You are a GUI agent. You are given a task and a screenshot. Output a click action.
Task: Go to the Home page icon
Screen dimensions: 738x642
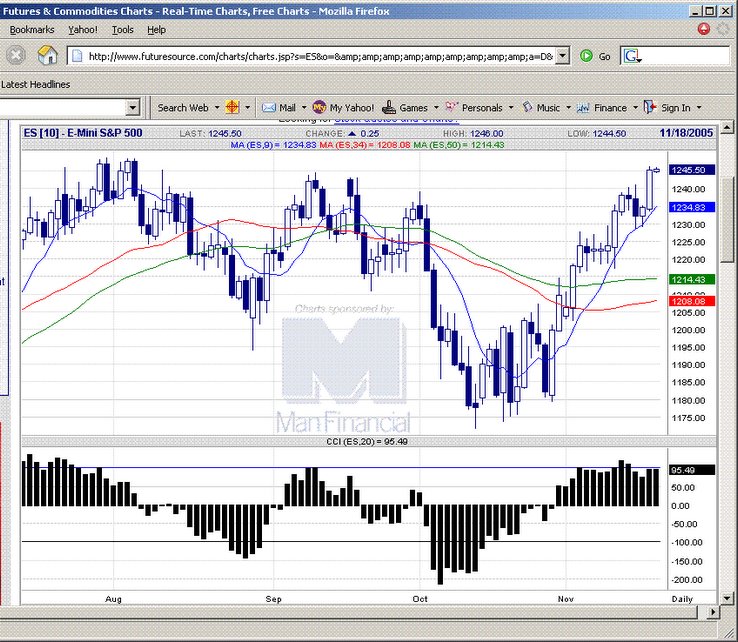pos(48,56)
